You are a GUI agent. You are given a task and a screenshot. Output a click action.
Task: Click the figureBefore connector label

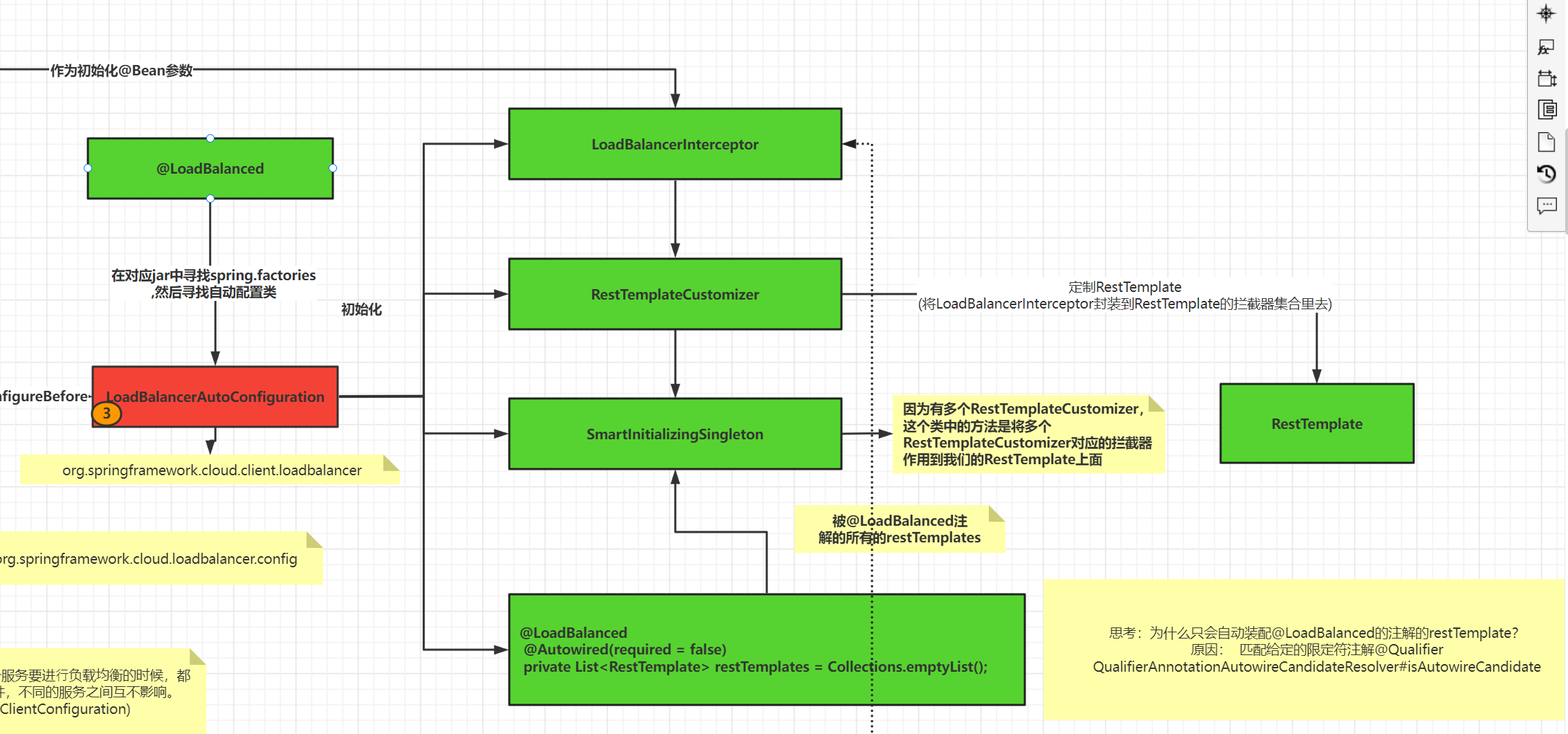click(44, 396)
